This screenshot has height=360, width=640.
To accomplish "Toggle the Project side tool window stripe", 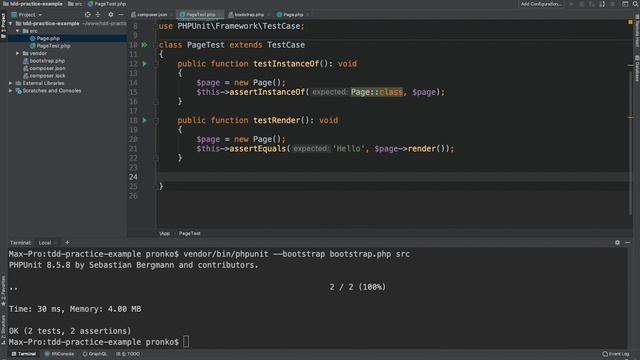I will [x=3, y=26].
